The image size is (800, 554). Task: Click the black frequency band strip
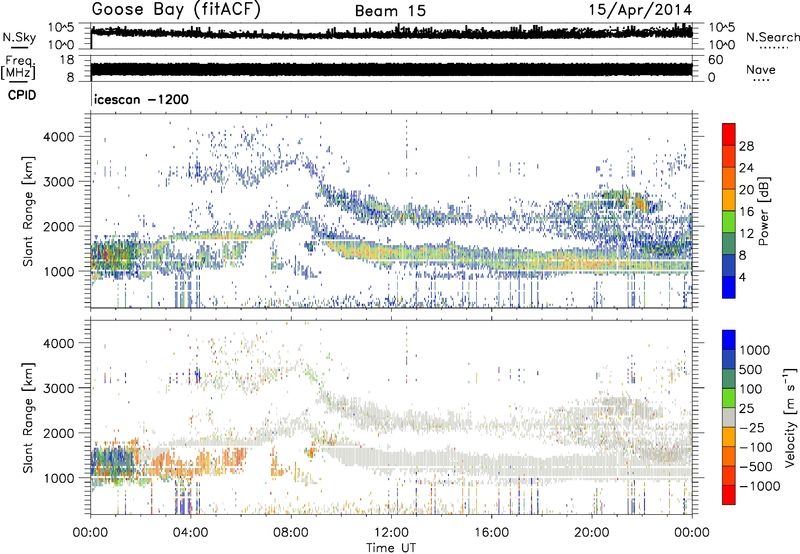point(391,69)
